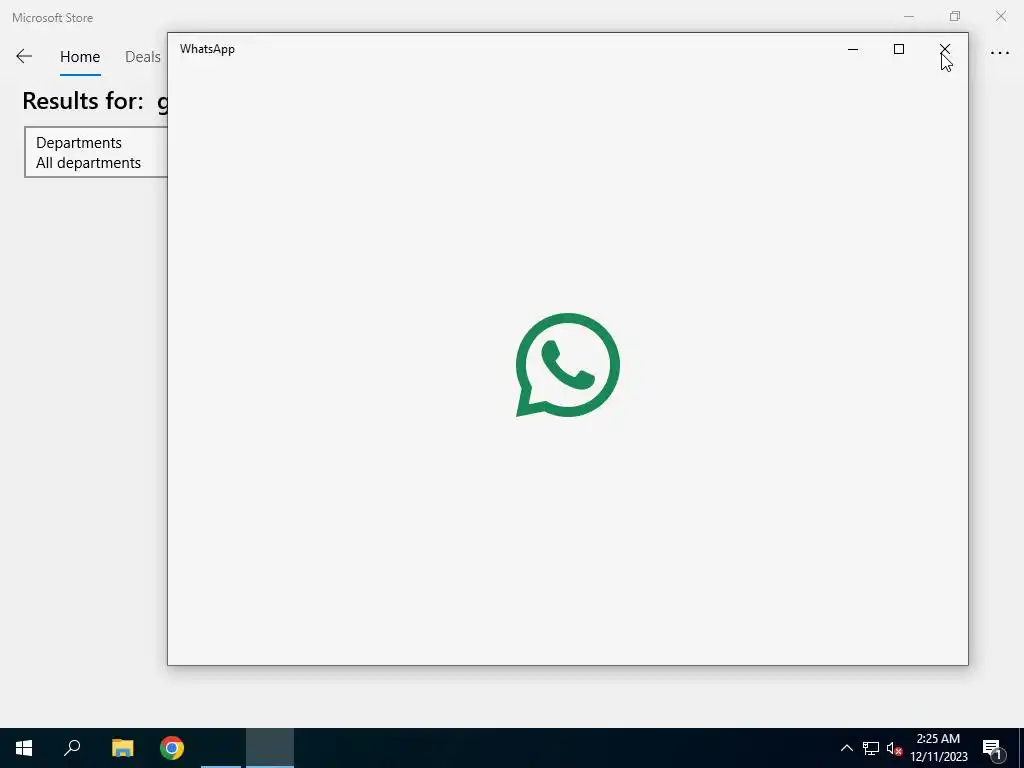This screenshot has height=768, width=1024.
Task: Open the Deals tab in Microsoft Store
Action: tap(142, 57)
